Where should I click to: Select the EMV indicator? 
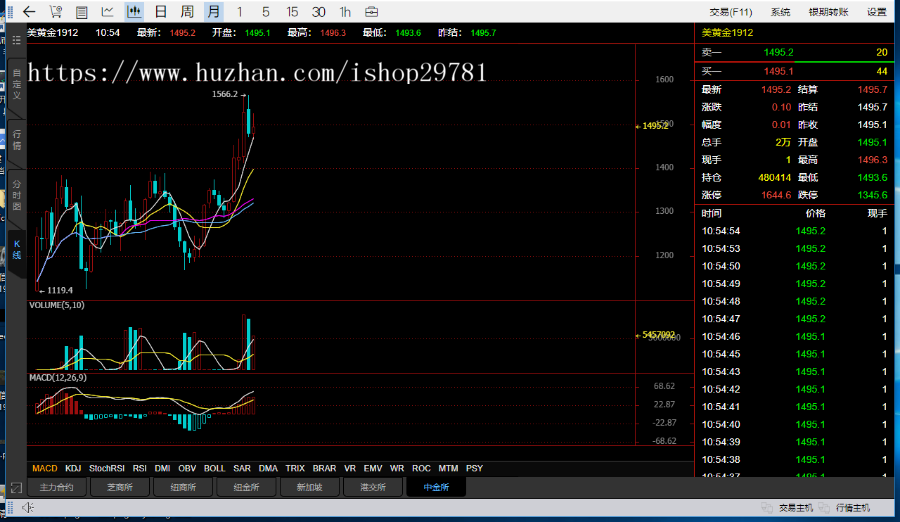[x=373, y=469]
